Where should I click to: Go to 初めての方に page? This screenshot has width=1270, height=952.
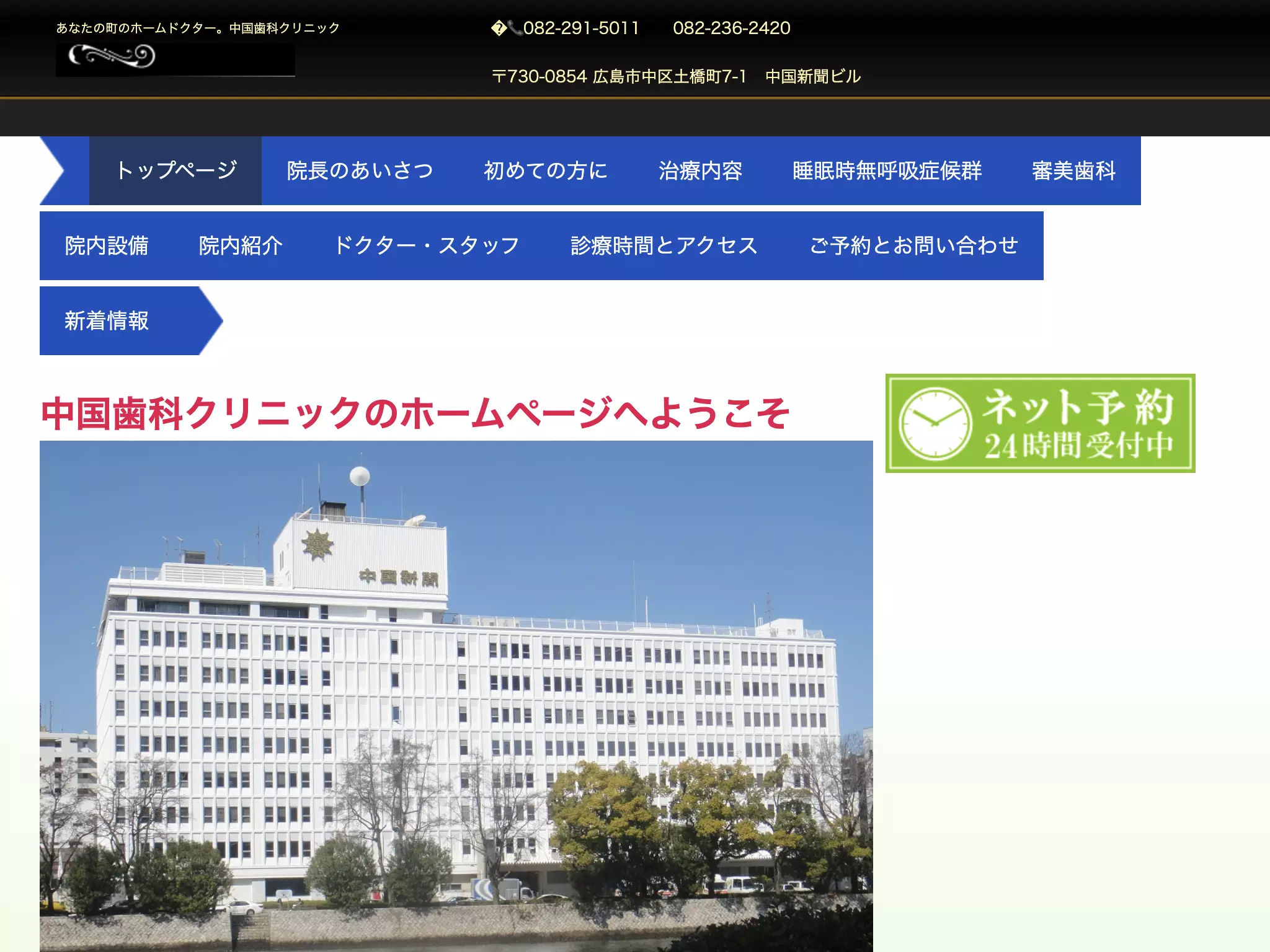(x=546, y=170)
